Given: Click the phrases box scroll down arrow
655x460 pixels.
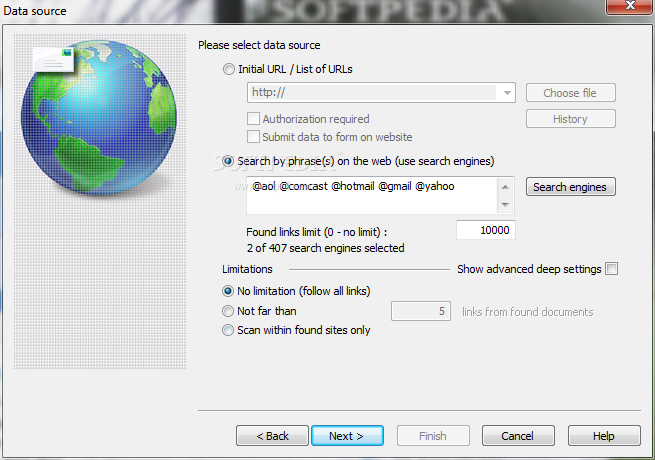Looking at the screenshot, I should (505, 204).
